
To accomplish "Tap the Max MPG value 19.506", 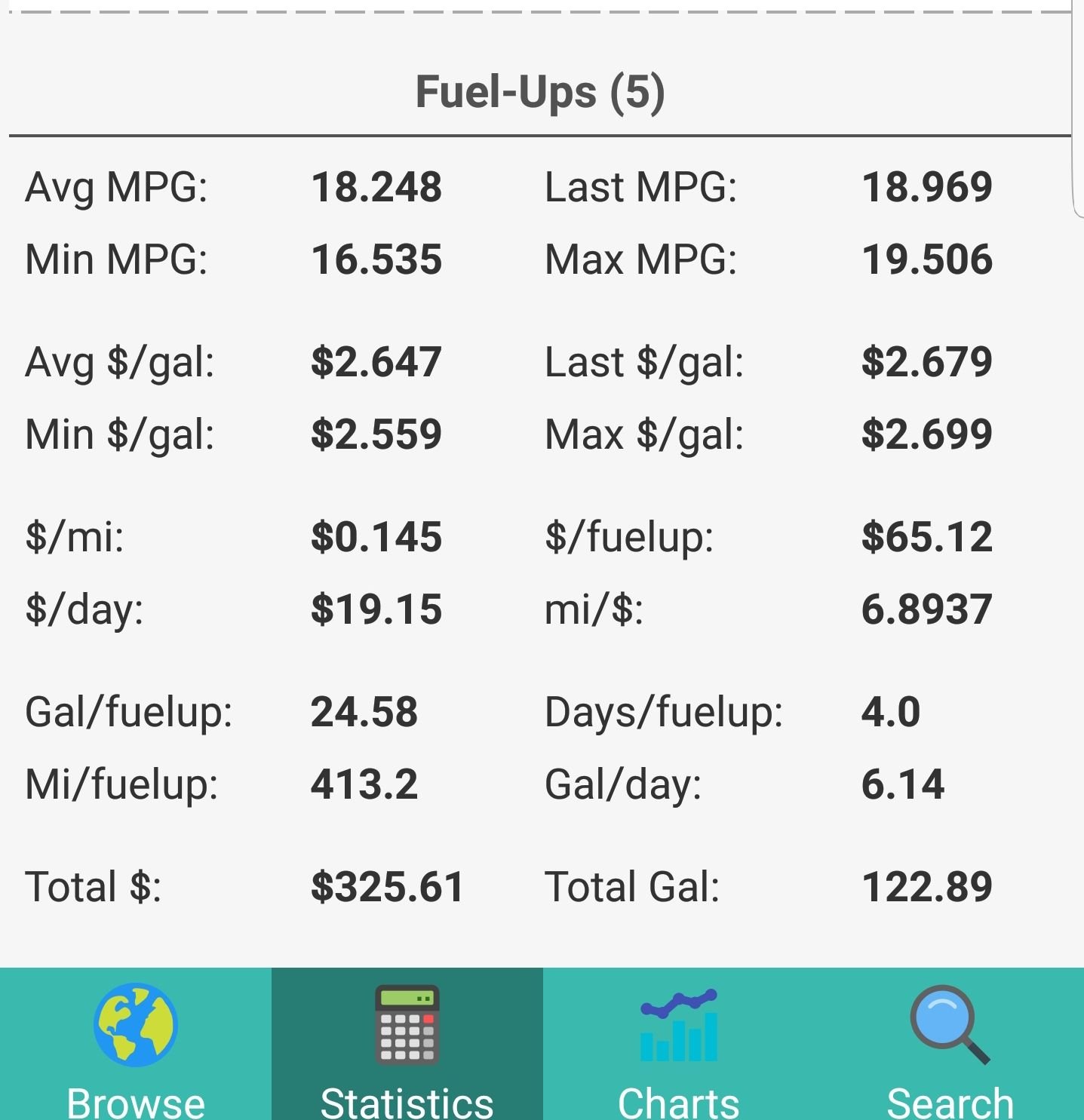I will (926, 259).
